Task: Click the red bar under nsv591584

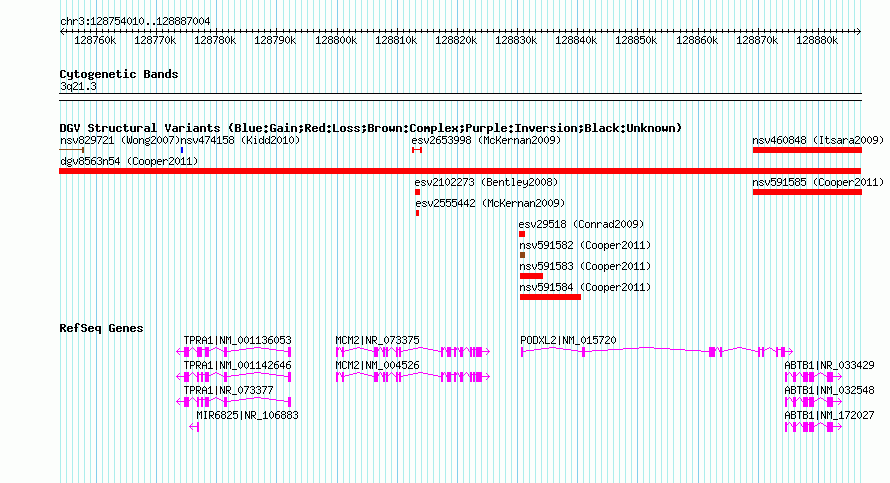Action: tap(551, 297)
